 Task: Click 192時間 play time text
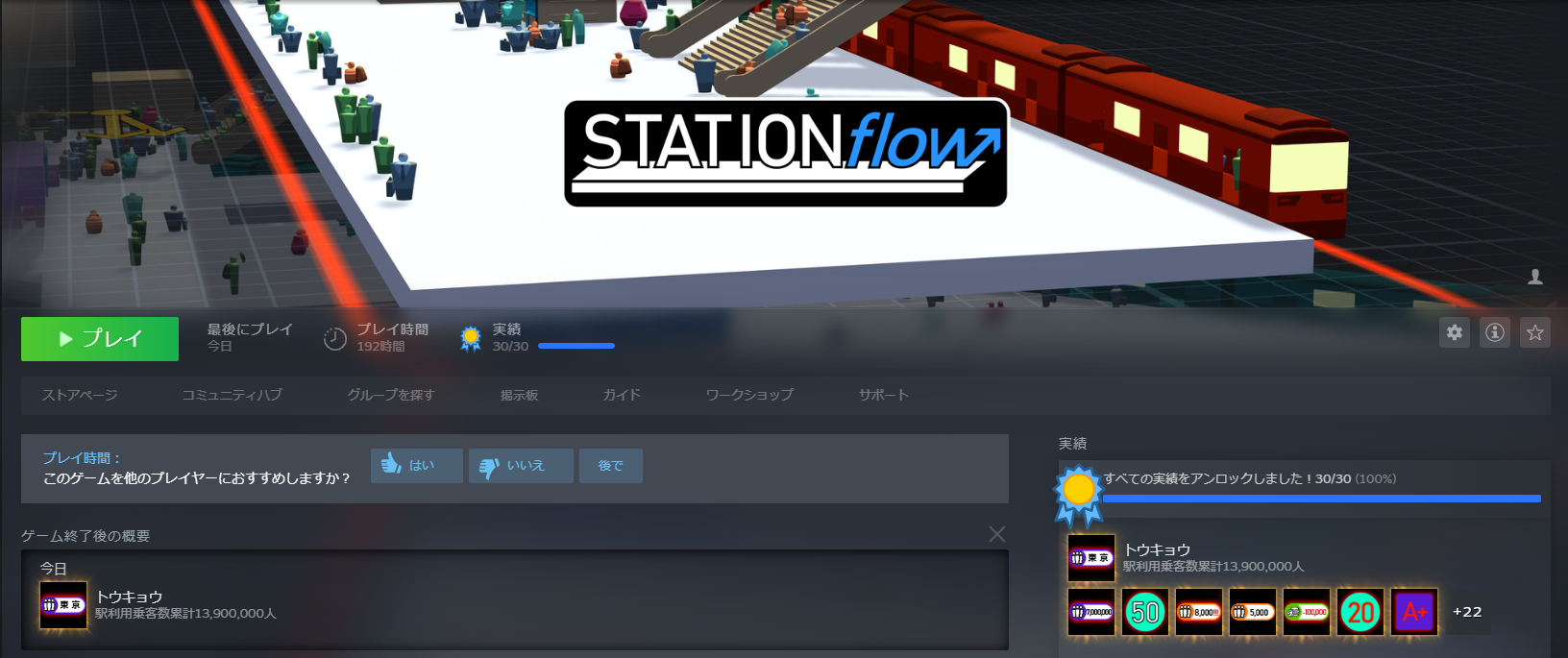point(380,346)
